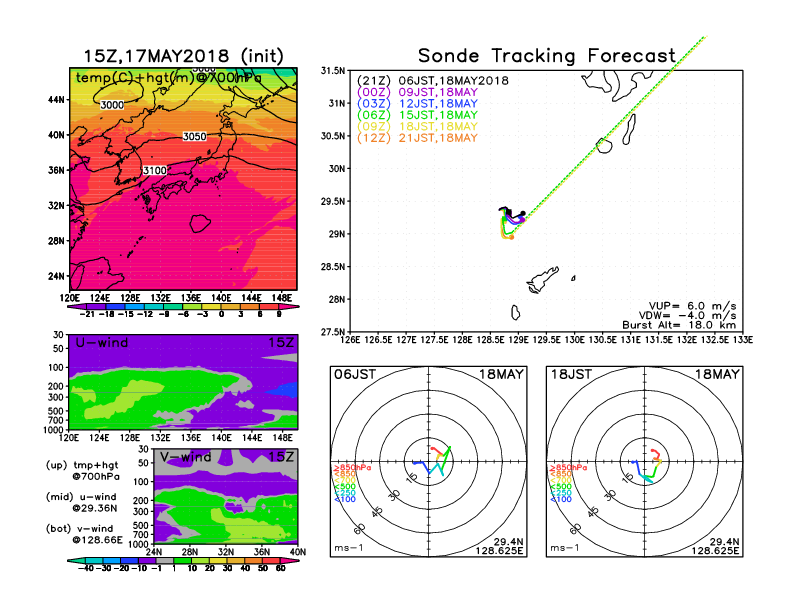Open the V-wind cross-section plot
This screenshot has height=612, width=792.
click(x=226, y=496)
